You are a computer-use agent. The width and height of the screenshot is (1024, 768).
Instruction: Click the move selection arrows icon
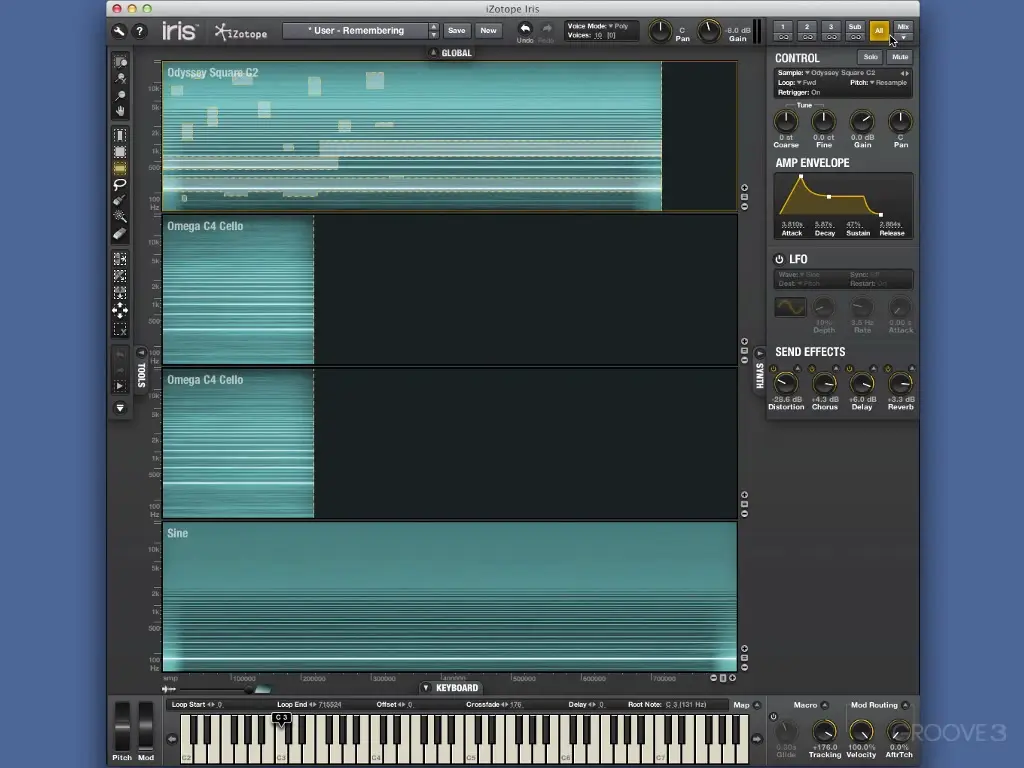pos(120,310)
